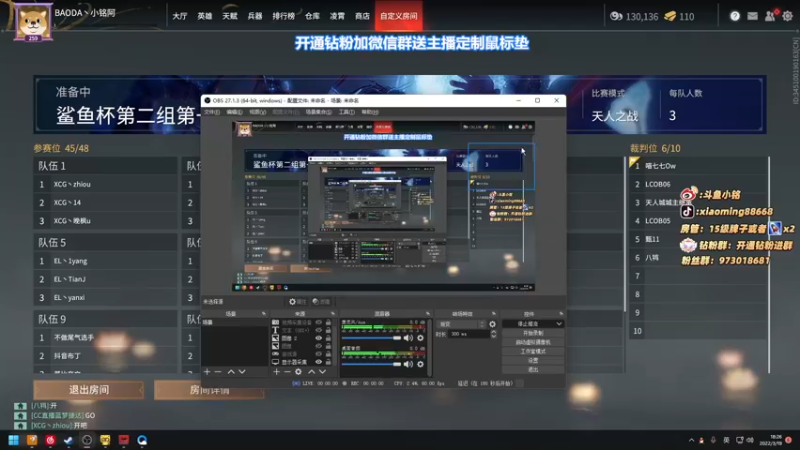Open source Properties gear in OBS toolbar
Image resolution: width=800 pixels, height=450 pixels.
297,302
